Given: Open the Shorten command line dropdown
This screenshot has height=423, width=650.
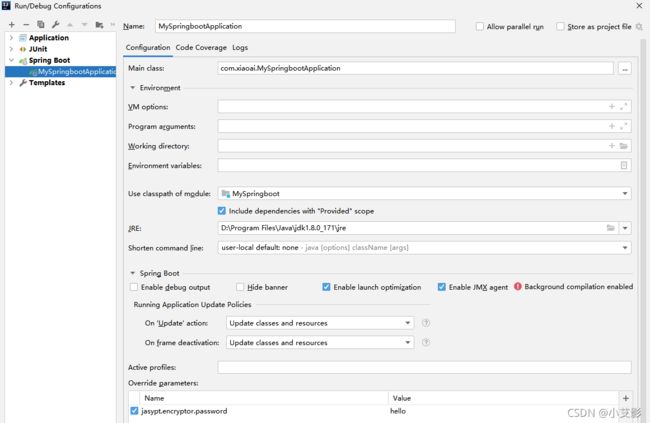Looking at the screenshot, I should (x=625, y=248).
